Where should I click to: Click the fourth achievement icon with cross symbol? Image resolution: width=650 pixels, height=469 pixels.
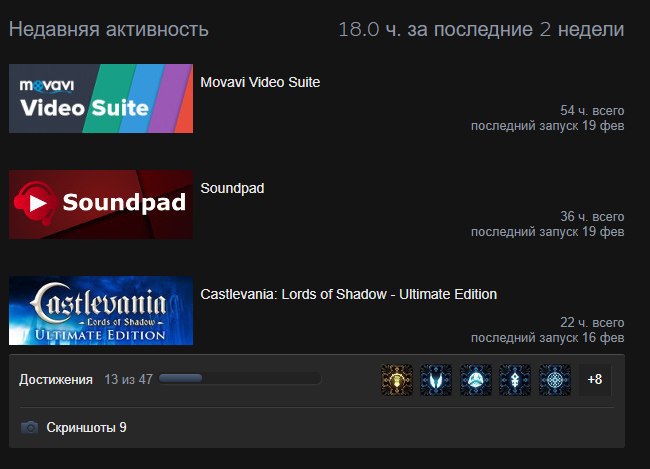pos(515,379)
